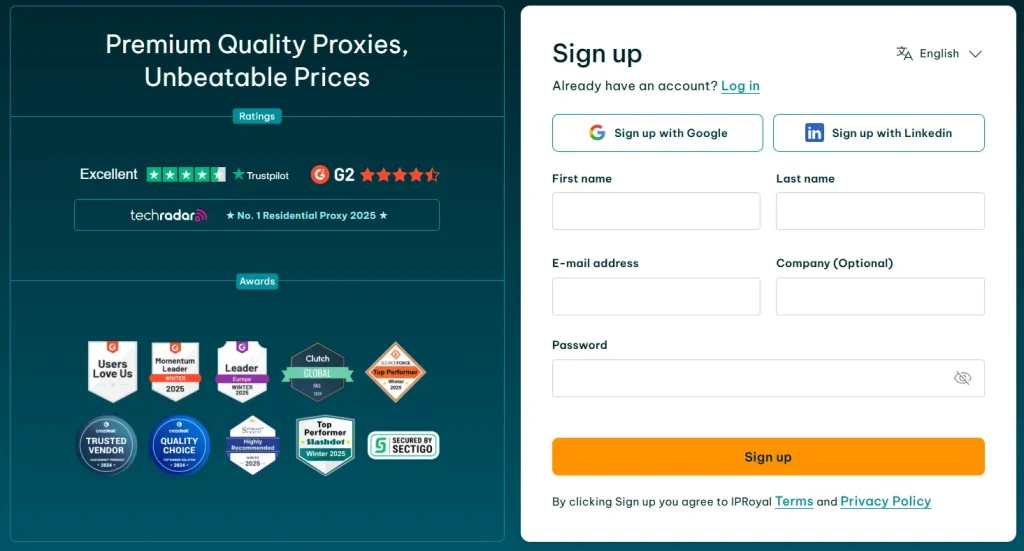Image resolution: width=1024 pixels, height=551 pixels.
Task: Open the English language dropdown
Action: (x=939, y=54)
